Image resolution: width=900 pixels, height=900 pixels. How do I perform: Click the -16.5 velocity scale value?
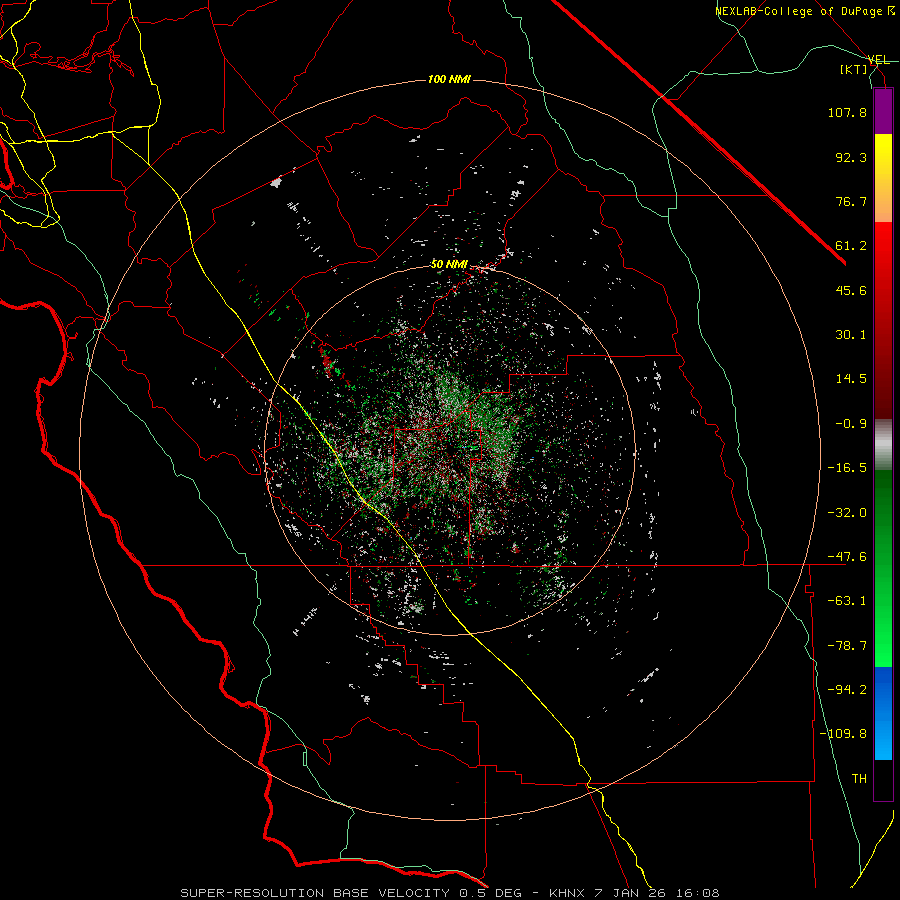coord(847,468)
